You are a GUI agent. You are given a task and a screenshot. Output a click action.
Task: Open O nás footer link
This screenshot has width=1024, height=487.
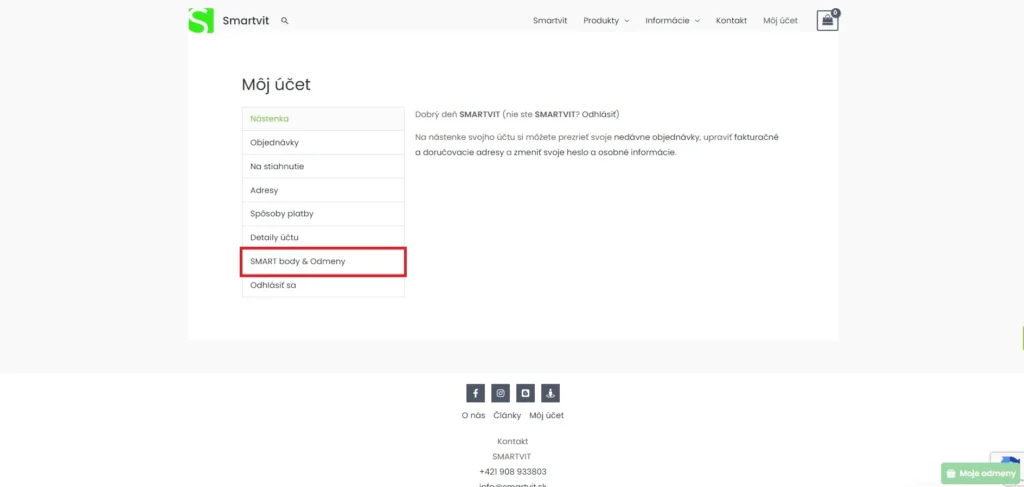[473, 415]
